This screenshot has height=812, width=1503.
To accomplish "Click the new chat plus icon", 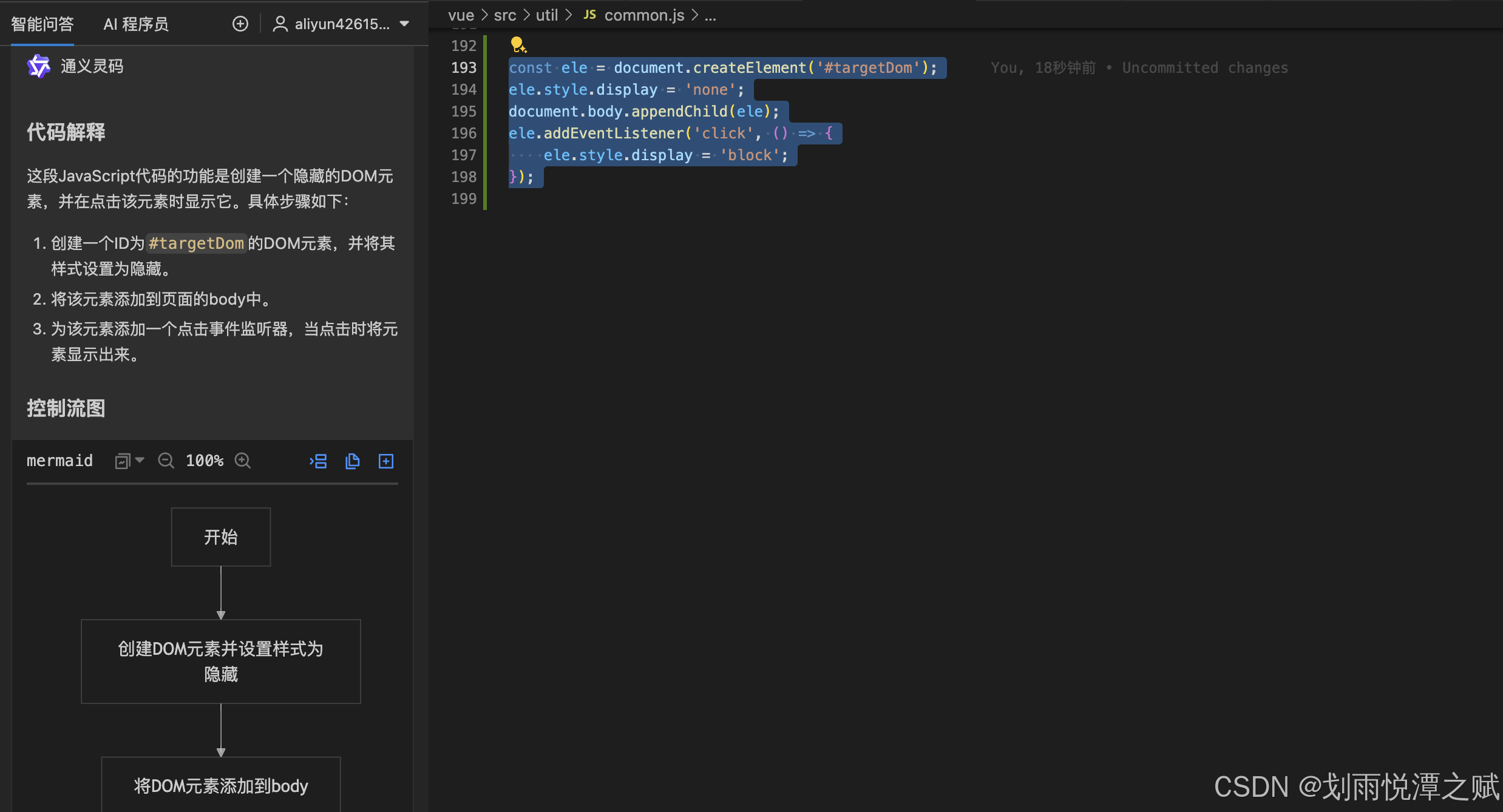I will 240,24.
